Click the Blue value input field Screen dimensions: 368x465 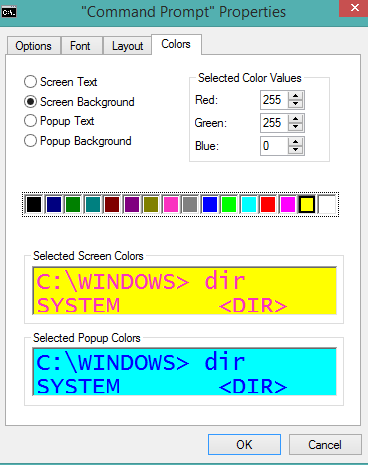274,146
